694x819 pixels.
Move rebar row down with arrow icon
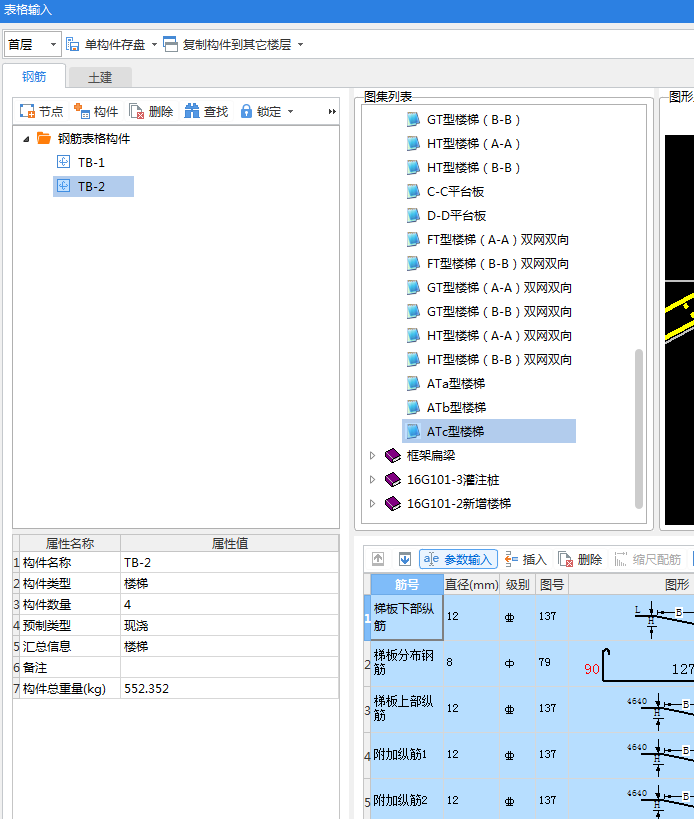[x=405, y=559]
